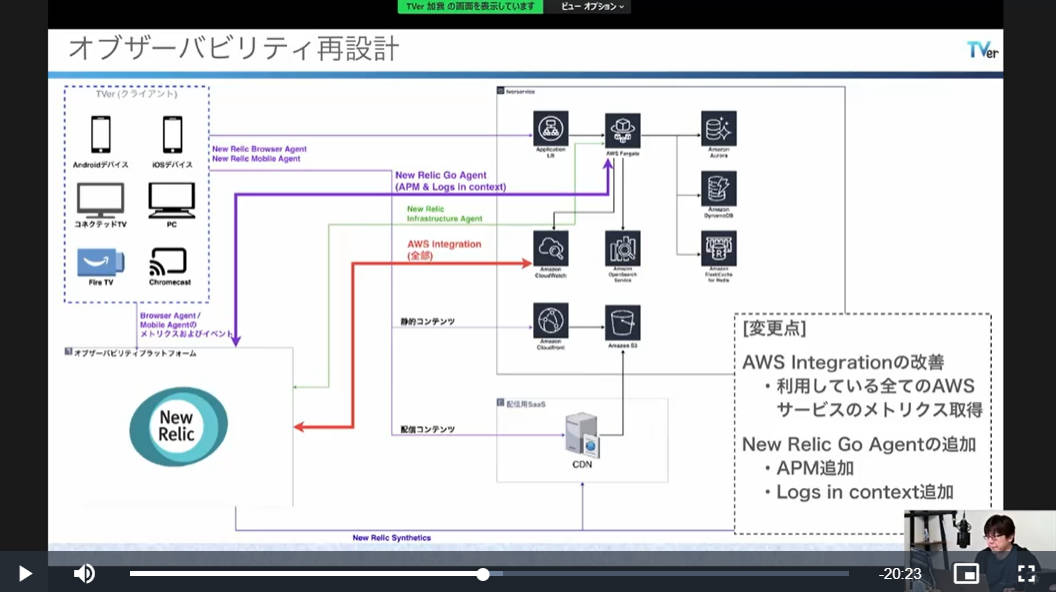1056x592 pixels.
Task: Click the ElastiCache for Redis icon
Action: pos(719,249)
